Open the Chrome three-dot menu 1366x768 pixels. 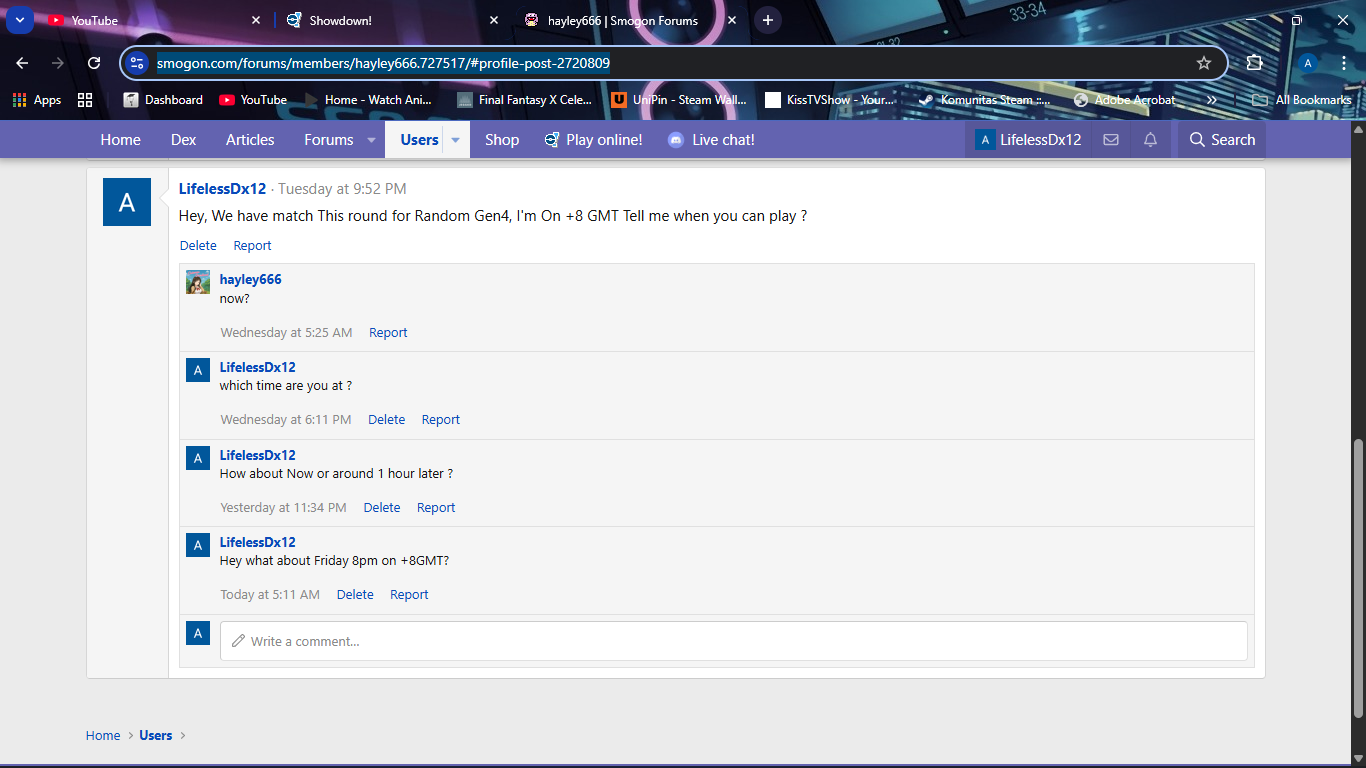coord(1343,63)
